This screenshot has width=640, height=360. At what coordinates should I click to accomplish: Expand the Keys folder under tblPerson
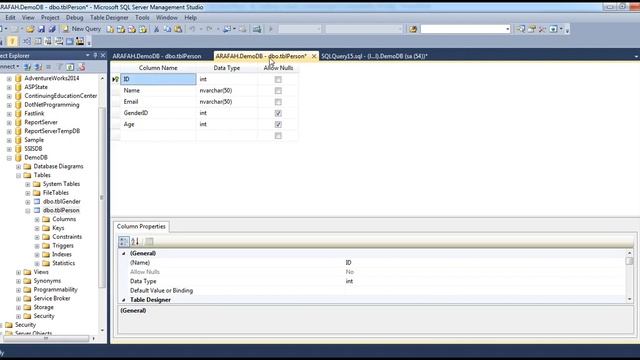(37, 228)
